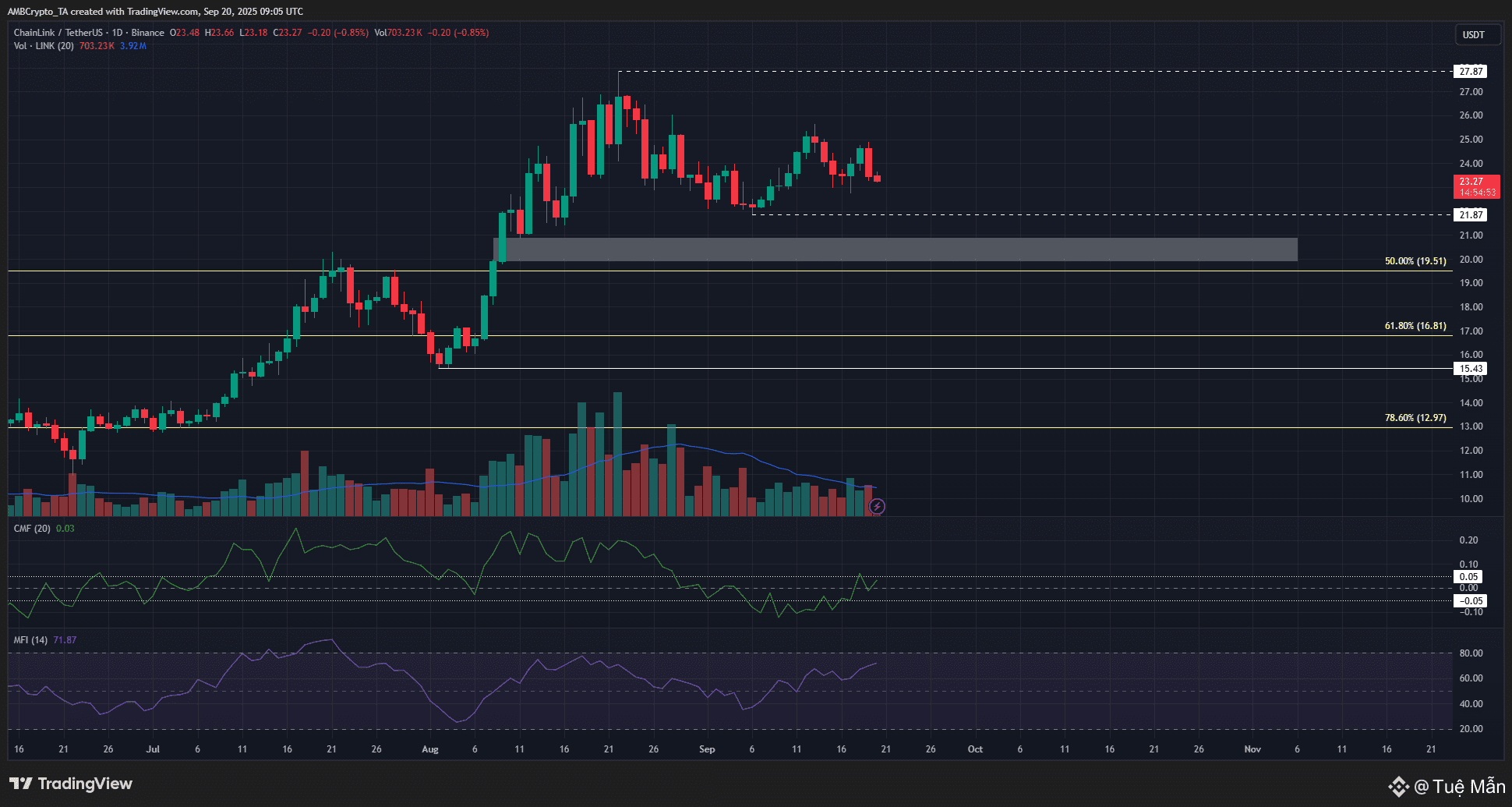1512x807 pixels.
Task: Click the red current price label 23.27
Action: pyautogui.click(x=1477, y=186)
